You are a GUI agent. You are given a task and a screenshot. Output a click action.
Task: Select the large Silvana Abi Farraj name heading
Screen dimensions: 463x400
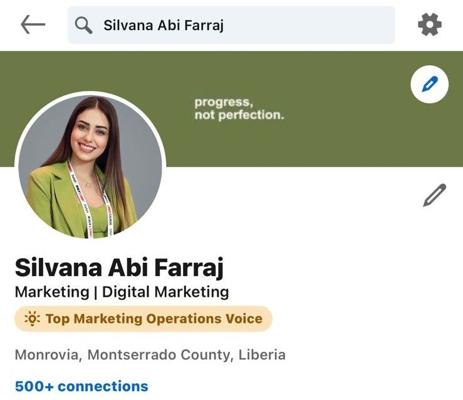tap(119, 268)
